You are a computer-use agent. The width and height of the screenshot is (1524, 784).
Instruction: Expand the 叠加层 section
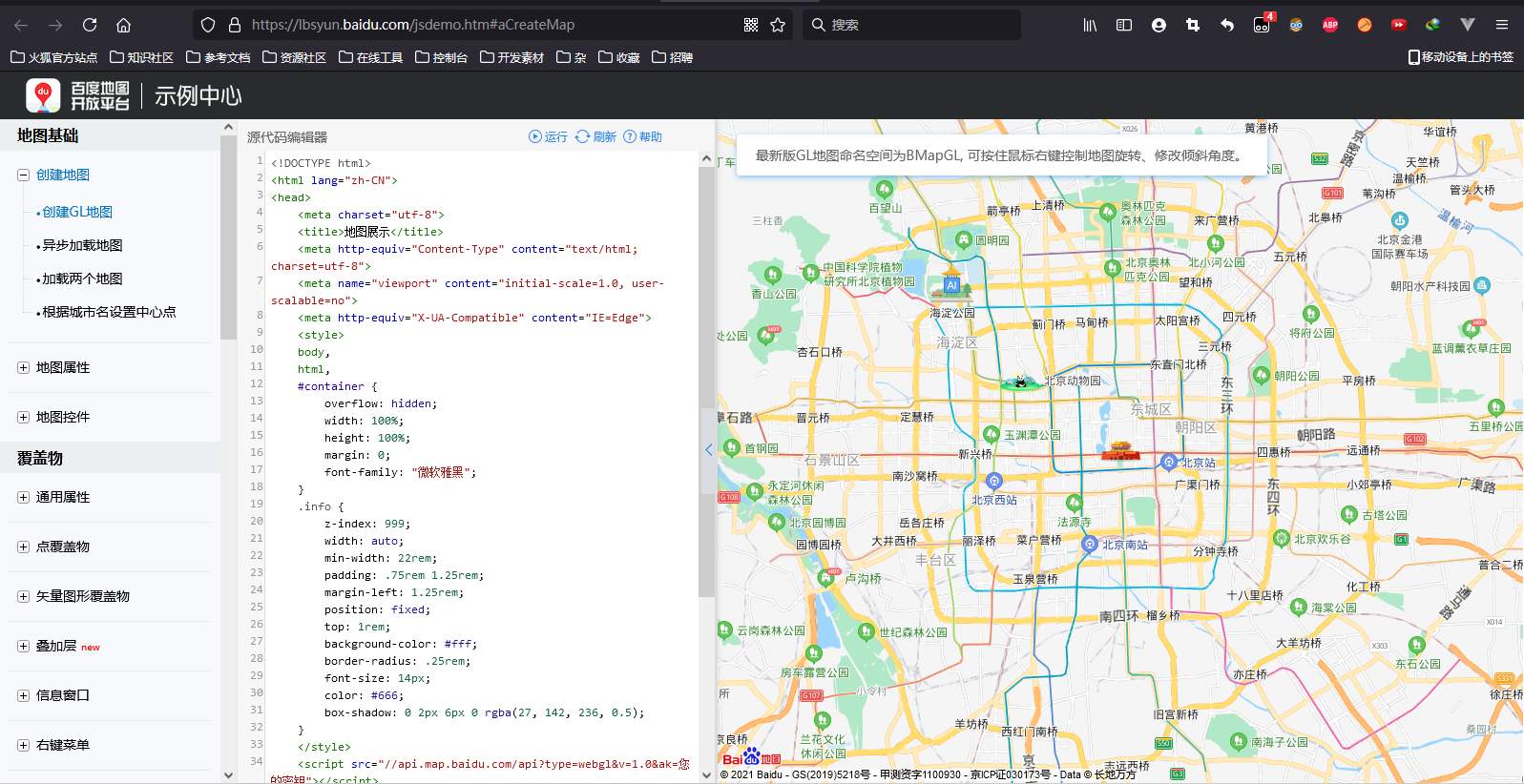[23, 646]
